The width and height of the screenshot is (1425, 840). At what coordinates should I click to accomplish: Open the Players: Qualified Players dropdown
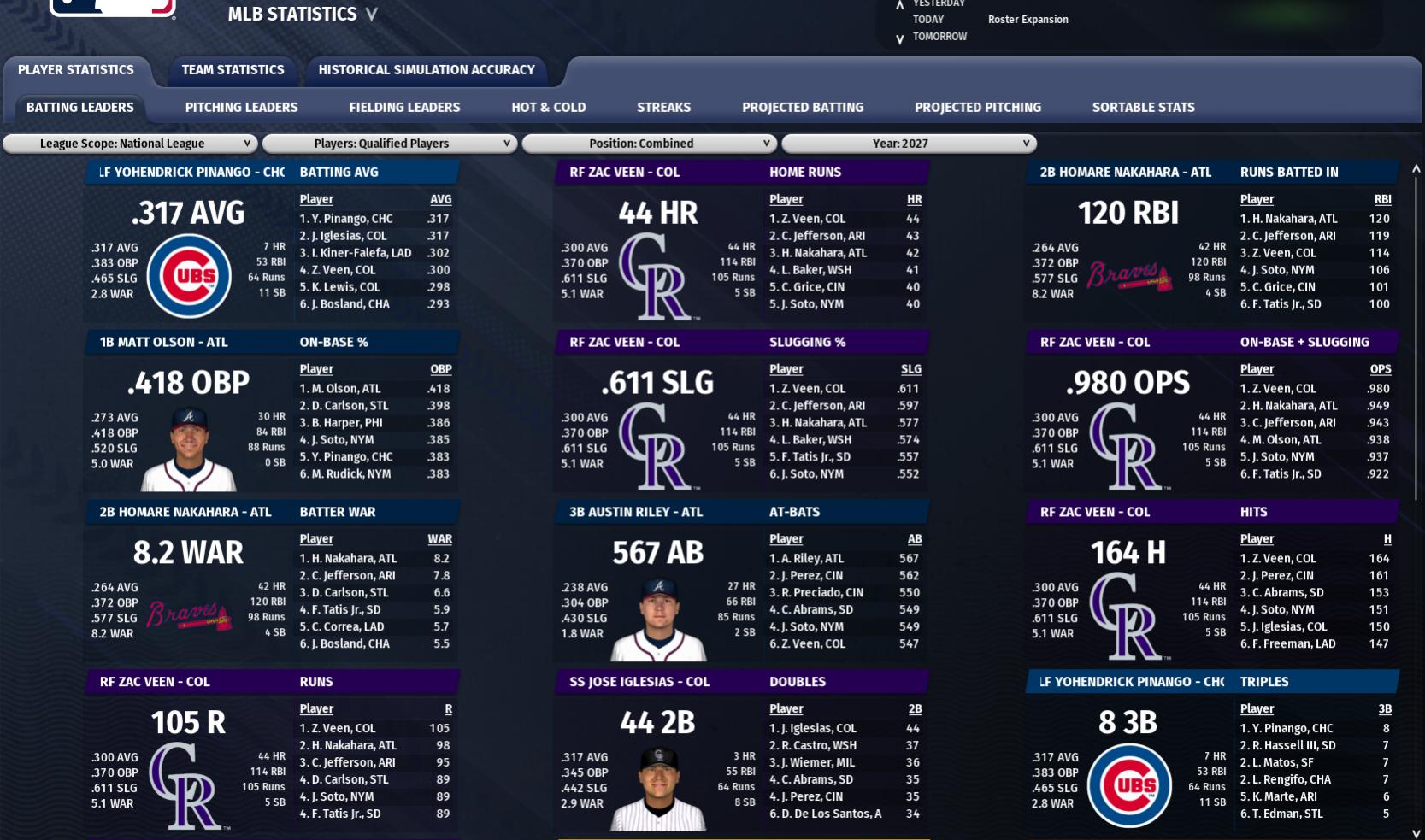click(x=390, y=144)
